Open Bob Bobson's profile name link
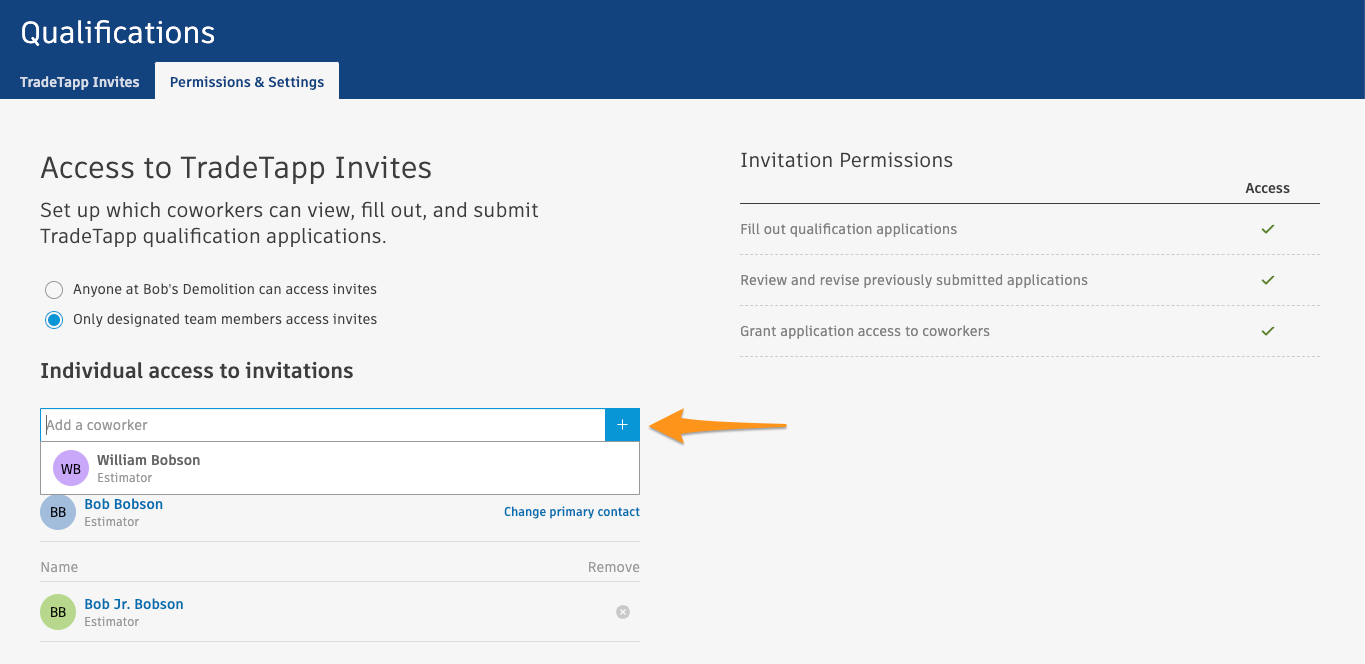The width and height of the screenshot is (1365, 664). pyautogui.click(x=124, y=504)
